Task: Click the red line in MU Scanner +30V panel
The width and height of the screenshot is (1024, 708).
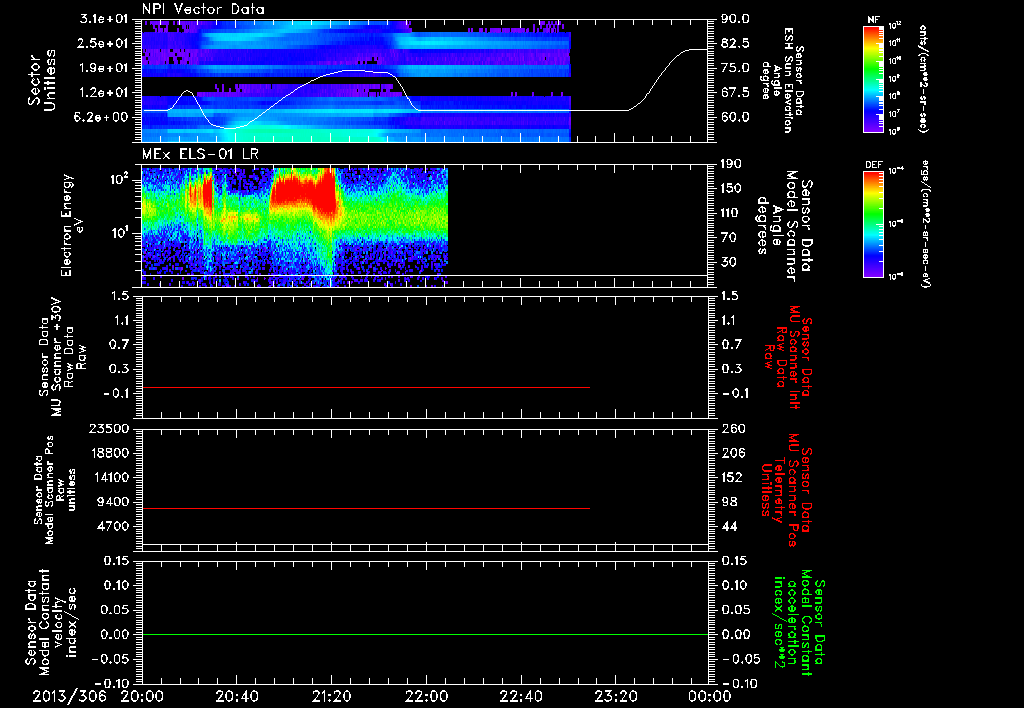Action: (366, 387)
